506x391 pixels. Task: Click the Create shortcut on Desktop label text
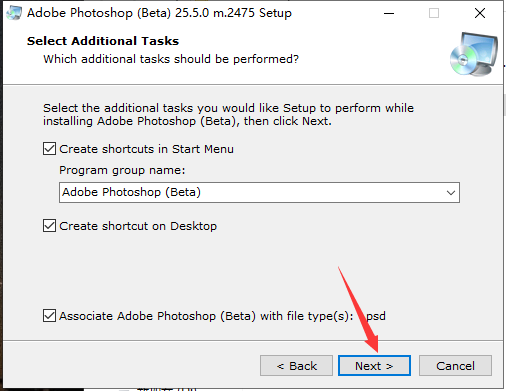click(138, 226)
